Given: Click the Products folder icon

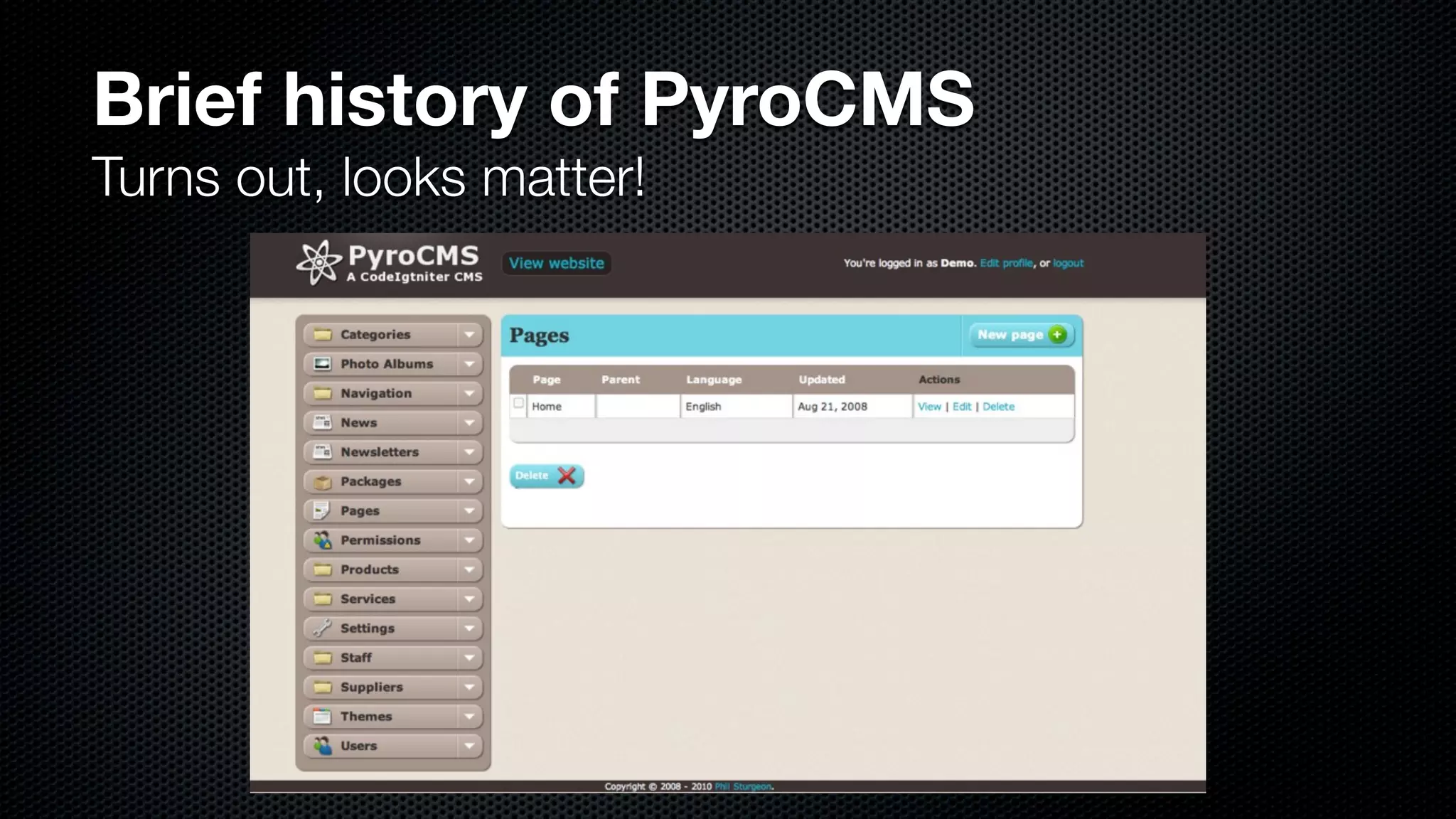Looking at the screenshot, I should pos(323,569).
